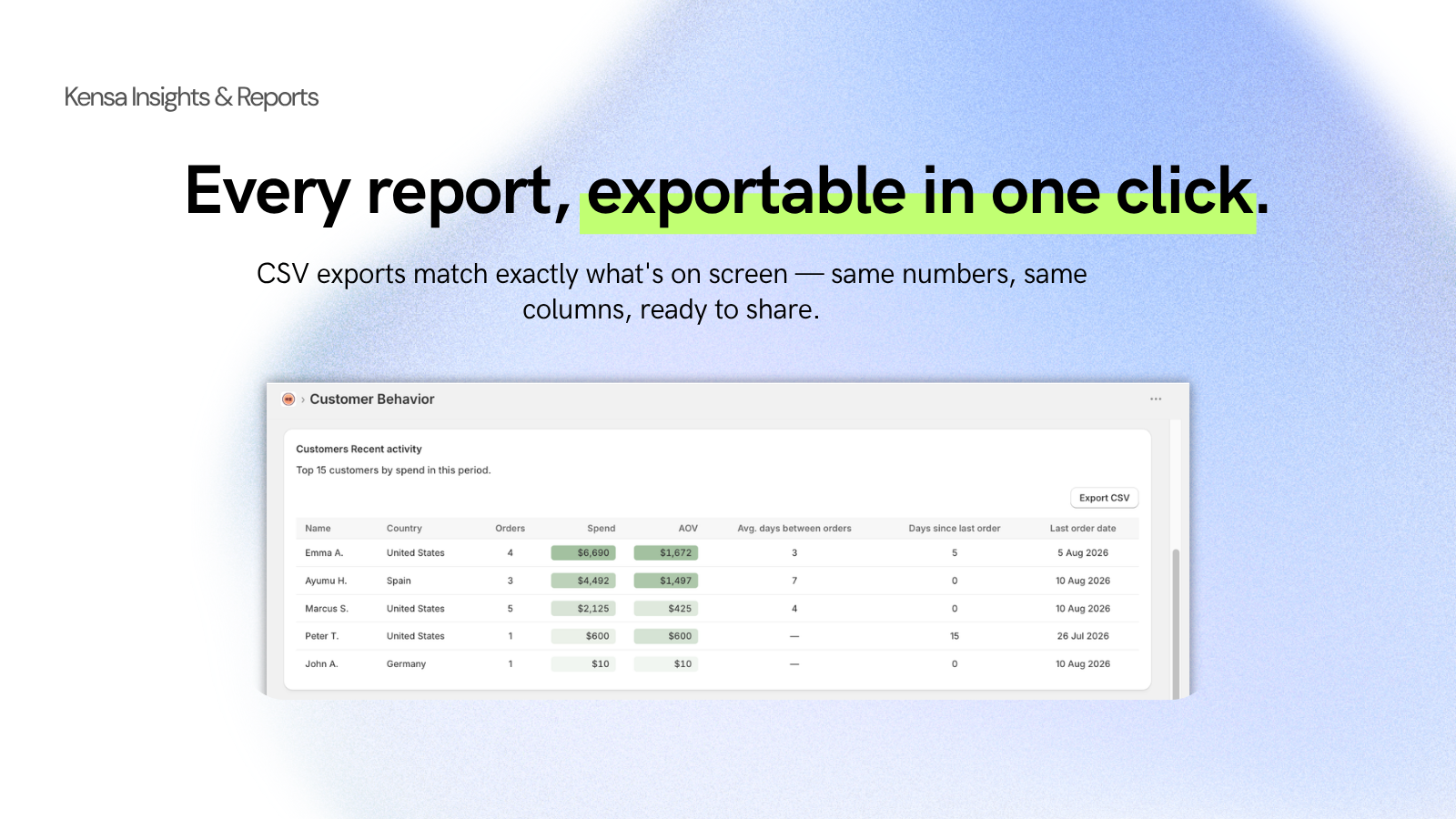This screenshot has height=819, width=1456.
Task: Click the $6,690 spend cell
Action: (583, 552)
